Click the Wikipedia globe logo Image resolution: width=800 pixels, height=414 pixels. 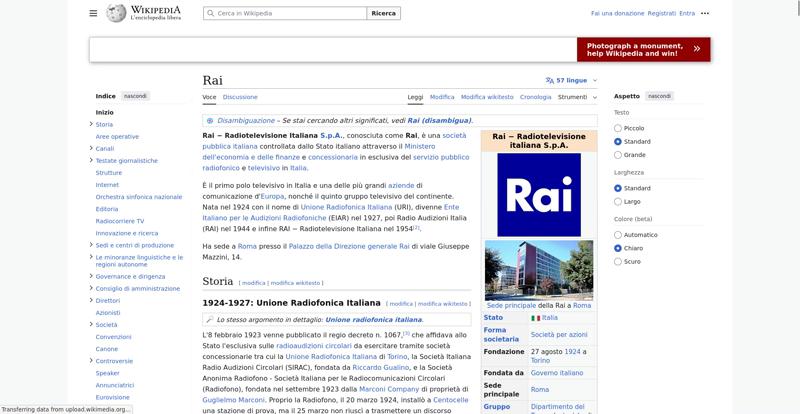(116, 13)
